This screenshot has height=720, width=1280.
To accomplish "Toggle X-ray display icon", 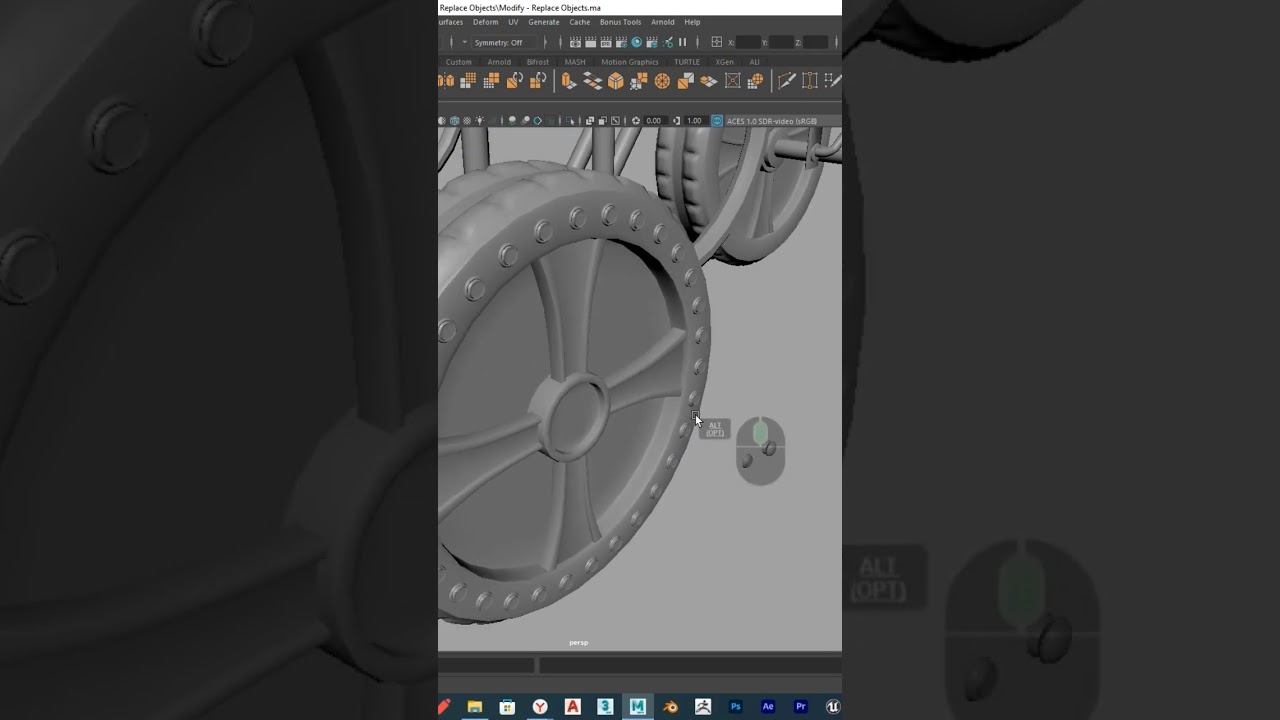I will (x=590, y=121).
